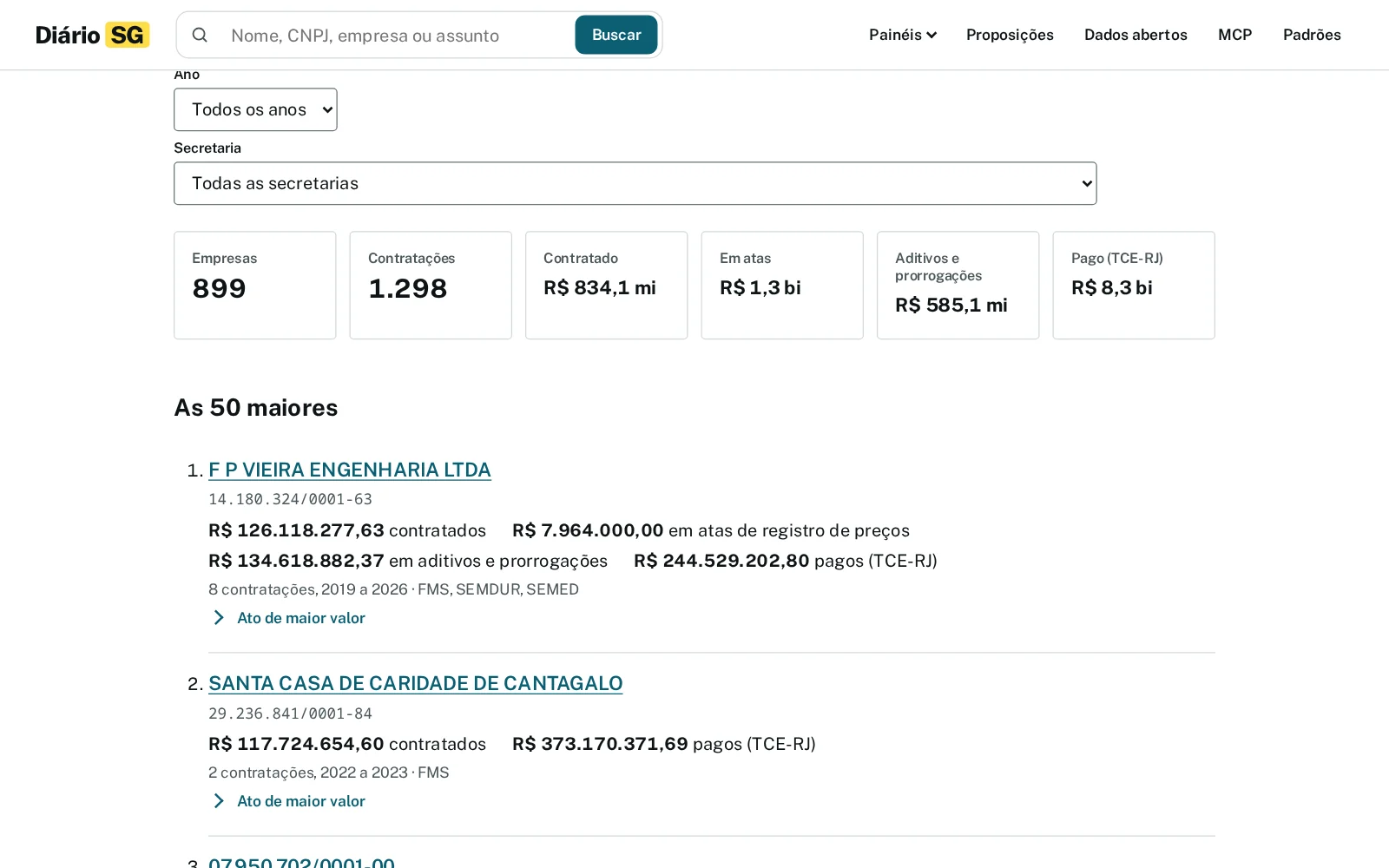
Task: Click the Contratado R$ 834,1 mi card
Action: tap(606, 285)
